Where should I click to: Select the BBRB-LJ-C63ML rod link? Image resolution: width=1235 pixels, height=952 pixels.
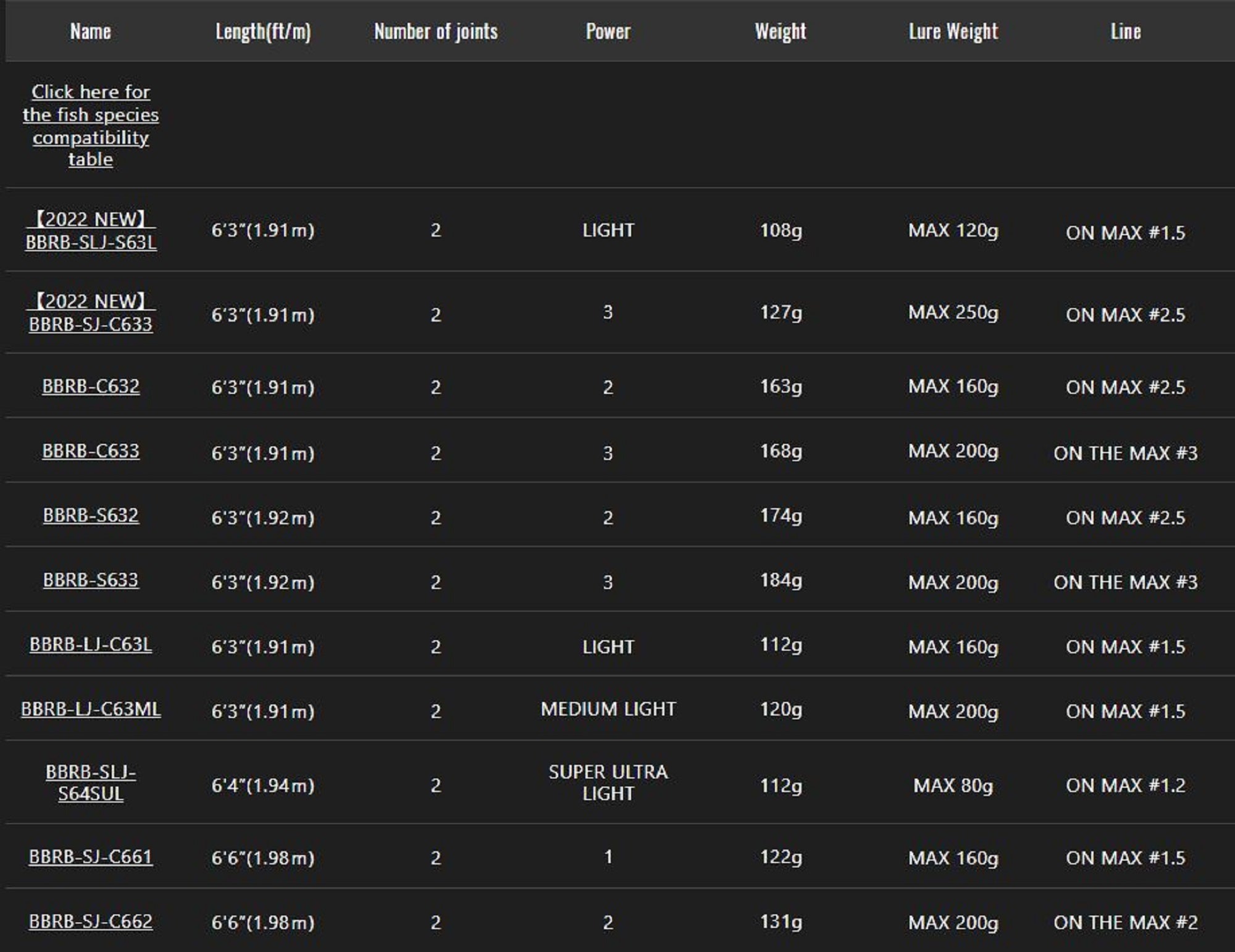91,709
